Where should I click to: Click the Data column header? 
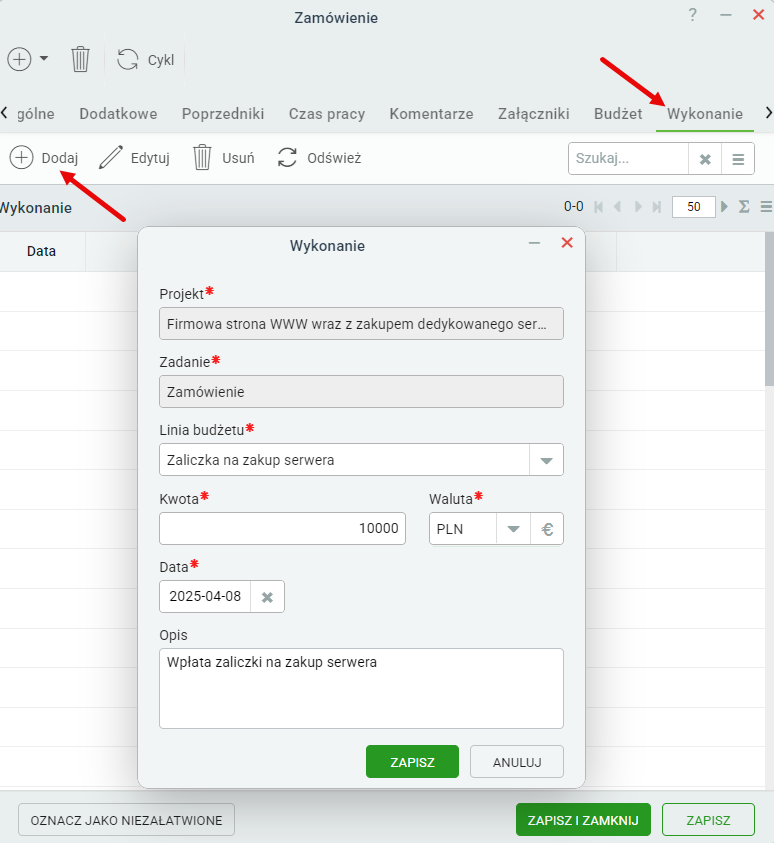(41, 251)
